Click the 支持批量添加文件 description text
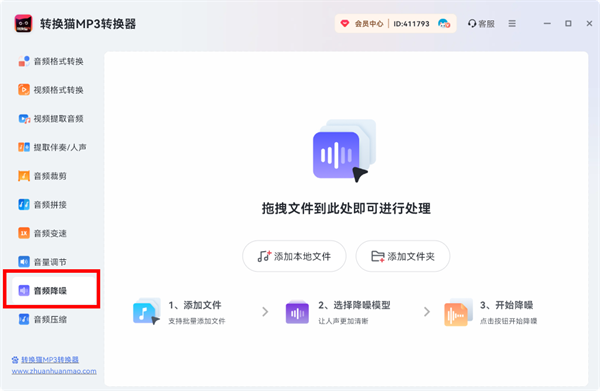Viewport: 600px width, 391px height. coord(197,321)
